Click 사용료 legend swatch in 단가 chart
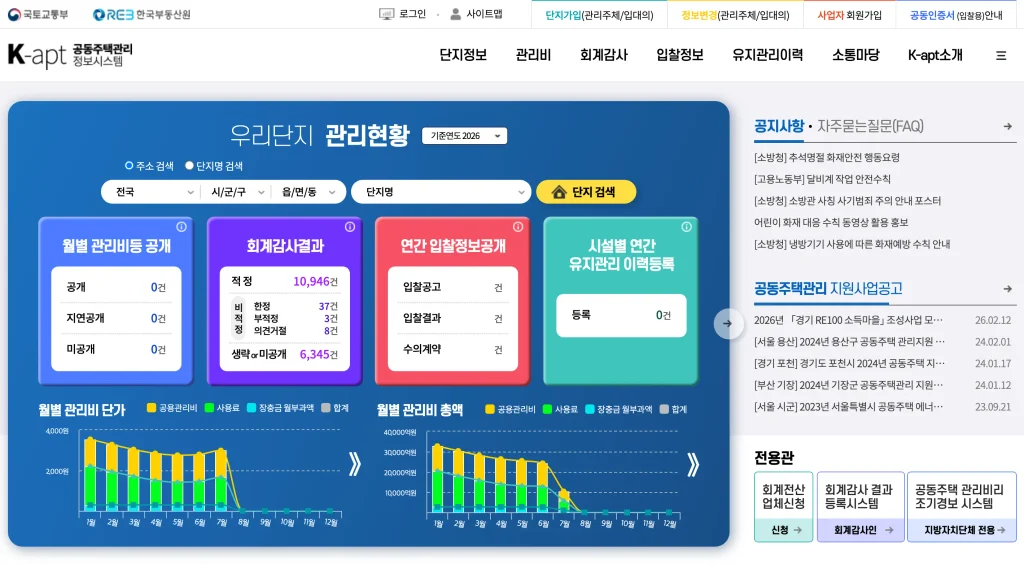This screenshot has width=1024, height=564. coord(209,408)
